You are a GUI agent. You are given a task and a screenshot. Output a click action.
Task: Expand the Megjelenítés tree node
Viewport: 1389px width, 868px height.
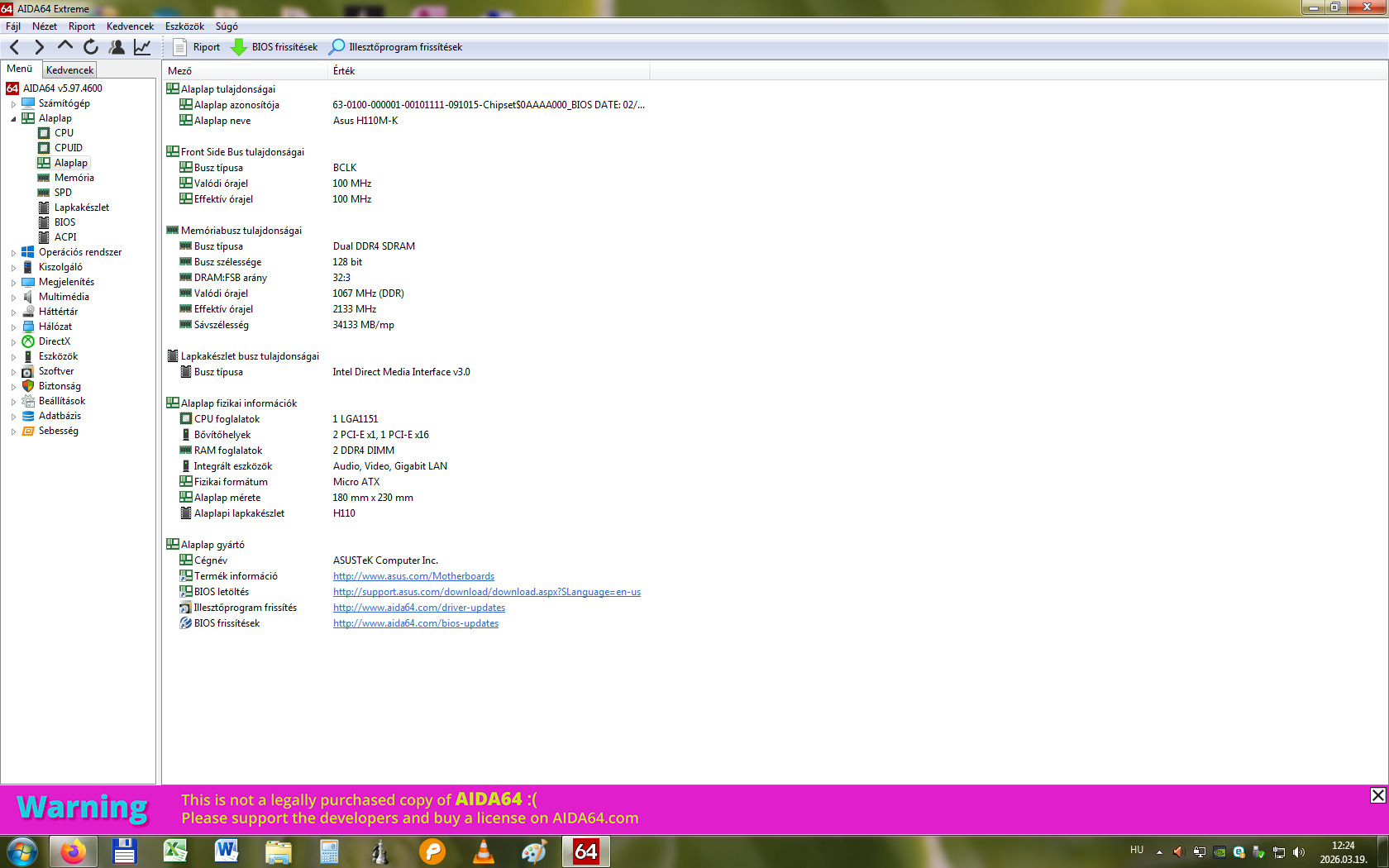(x=13, y=283)
